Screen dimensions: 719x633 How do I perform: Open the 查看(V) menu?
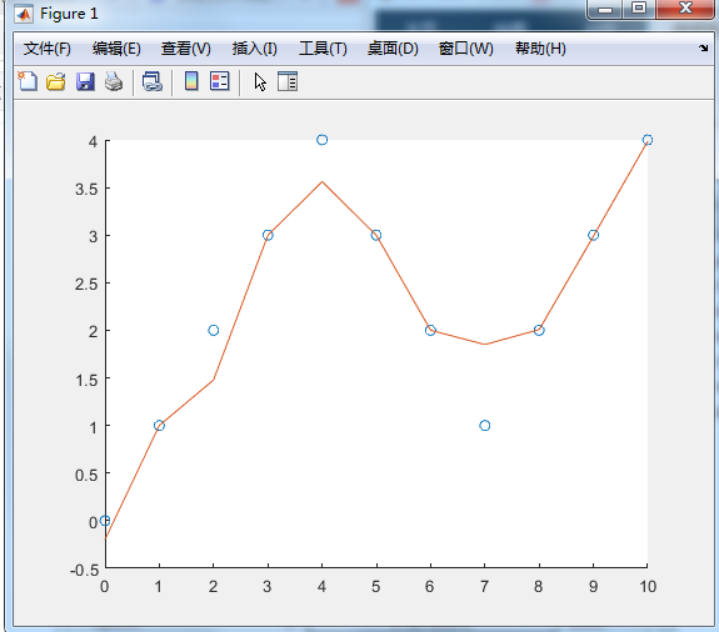point(186,48)
